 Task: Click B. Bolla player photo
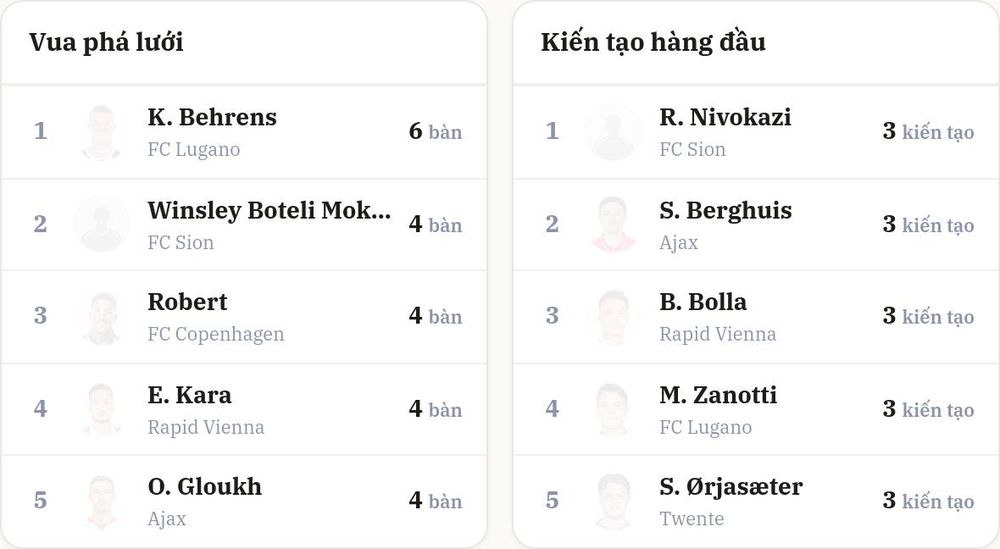click(x=613, y=317)
